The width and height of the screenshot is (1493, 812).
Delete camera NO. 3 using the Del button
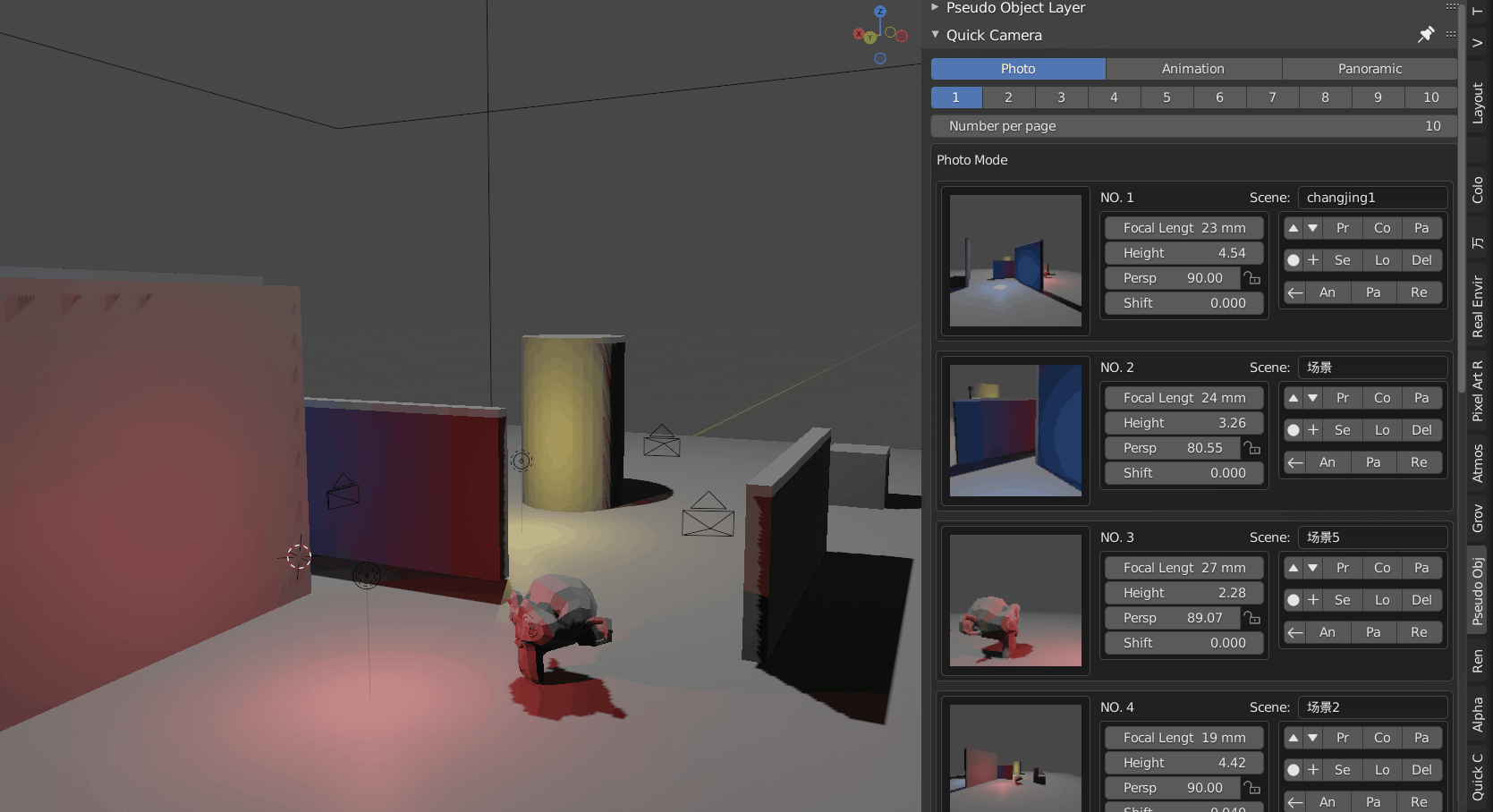coord(1421,600)
